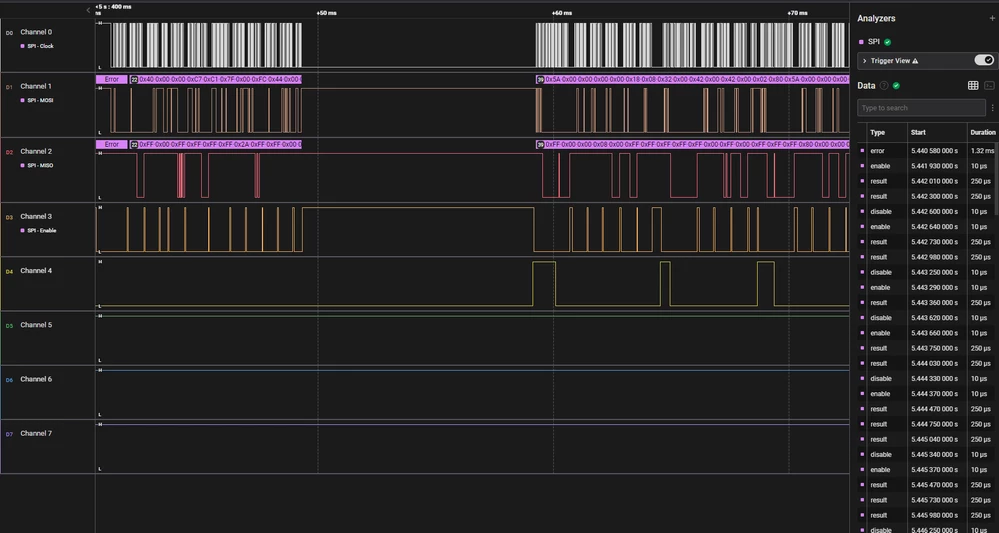The width and height of the screenshot is (999, 533).
Task: Click the D3 channel identifier
Action: [x=9, y=217]
